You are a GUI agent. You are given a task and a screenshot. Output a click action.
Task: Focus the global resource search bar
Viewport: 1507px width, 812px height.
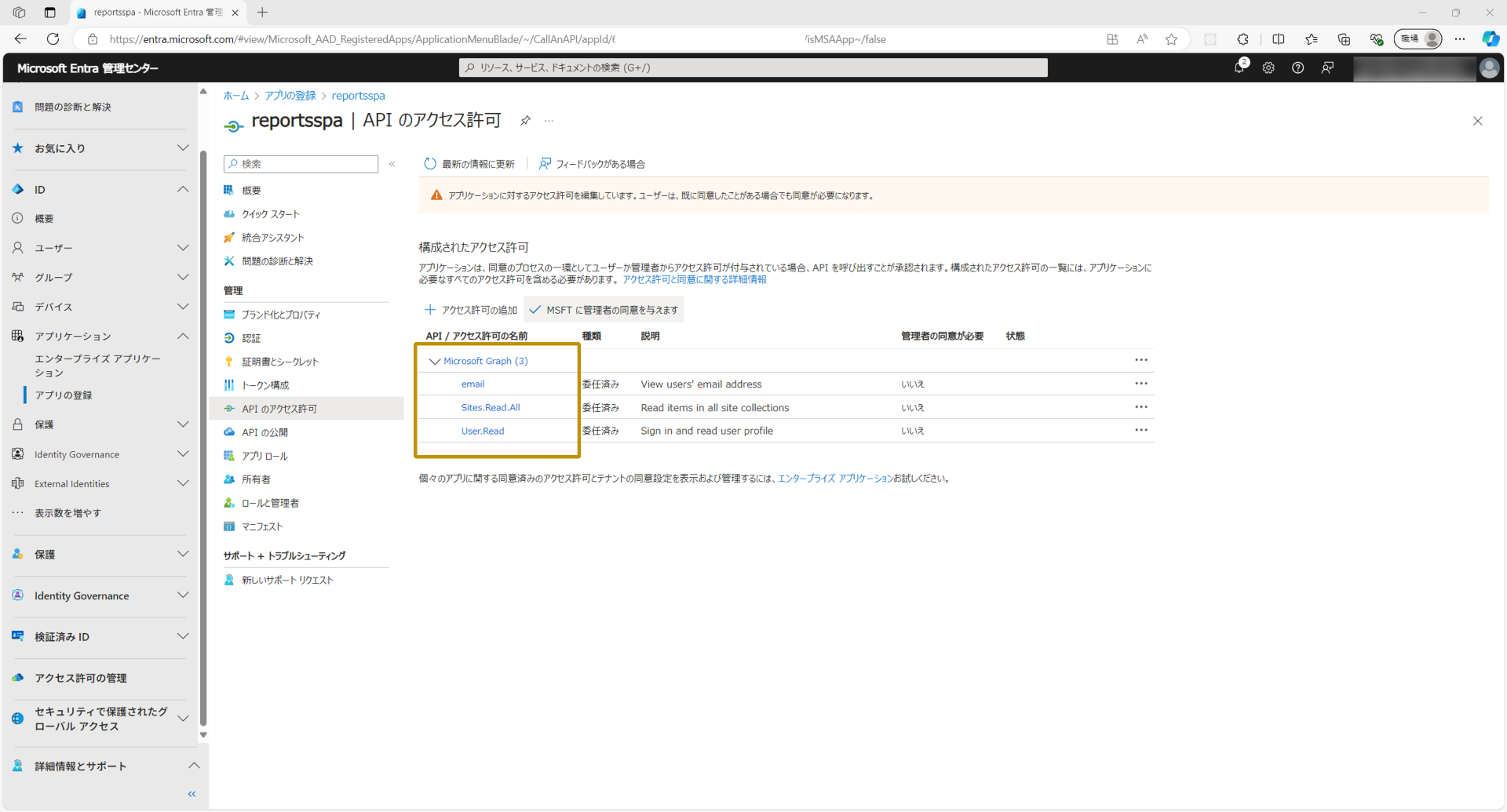pos(753,67)
